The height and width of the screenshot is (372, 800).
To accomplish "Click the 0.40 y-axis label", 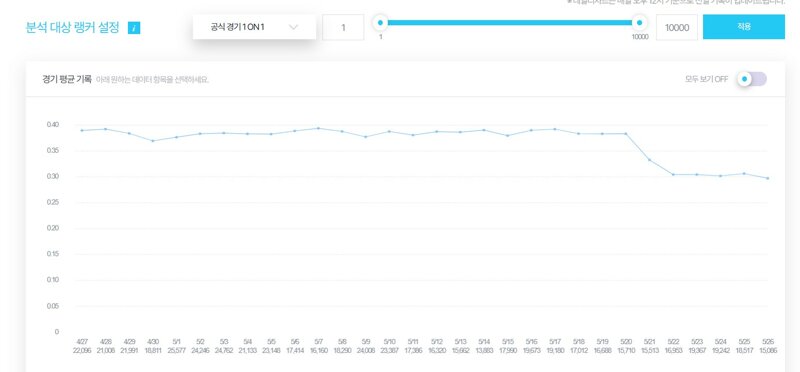I will click(53, 125).
